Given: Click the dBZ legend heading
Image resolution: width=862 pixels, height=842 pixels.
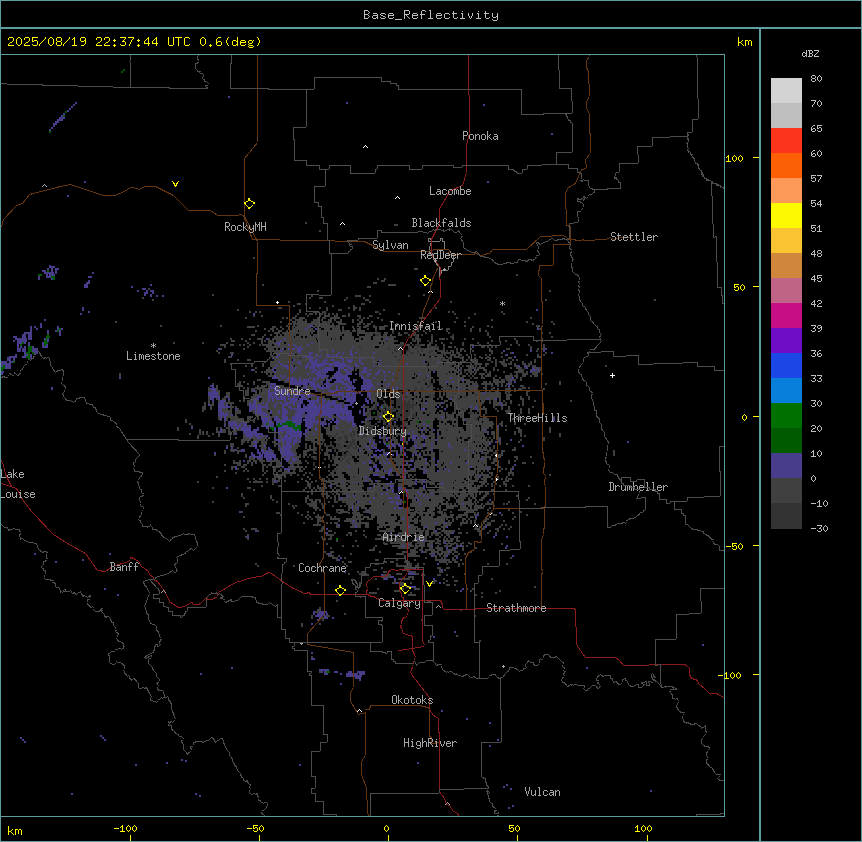Looking at the screenshot, I should (810, 53).
